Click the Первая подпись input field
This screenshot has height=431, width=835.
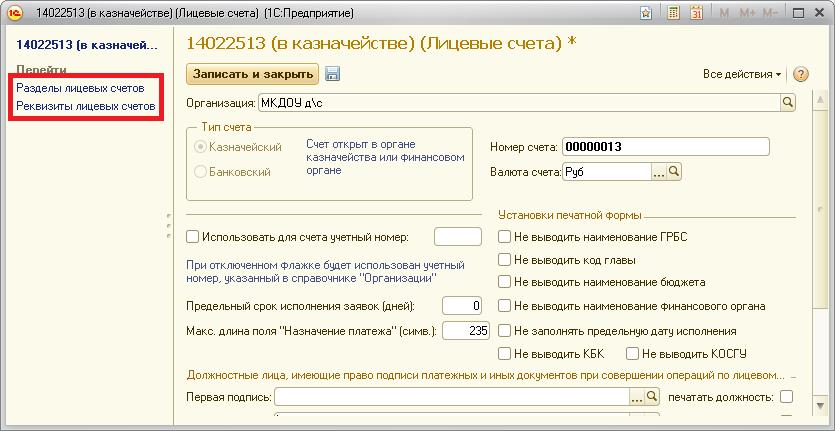tap(452, 397)
